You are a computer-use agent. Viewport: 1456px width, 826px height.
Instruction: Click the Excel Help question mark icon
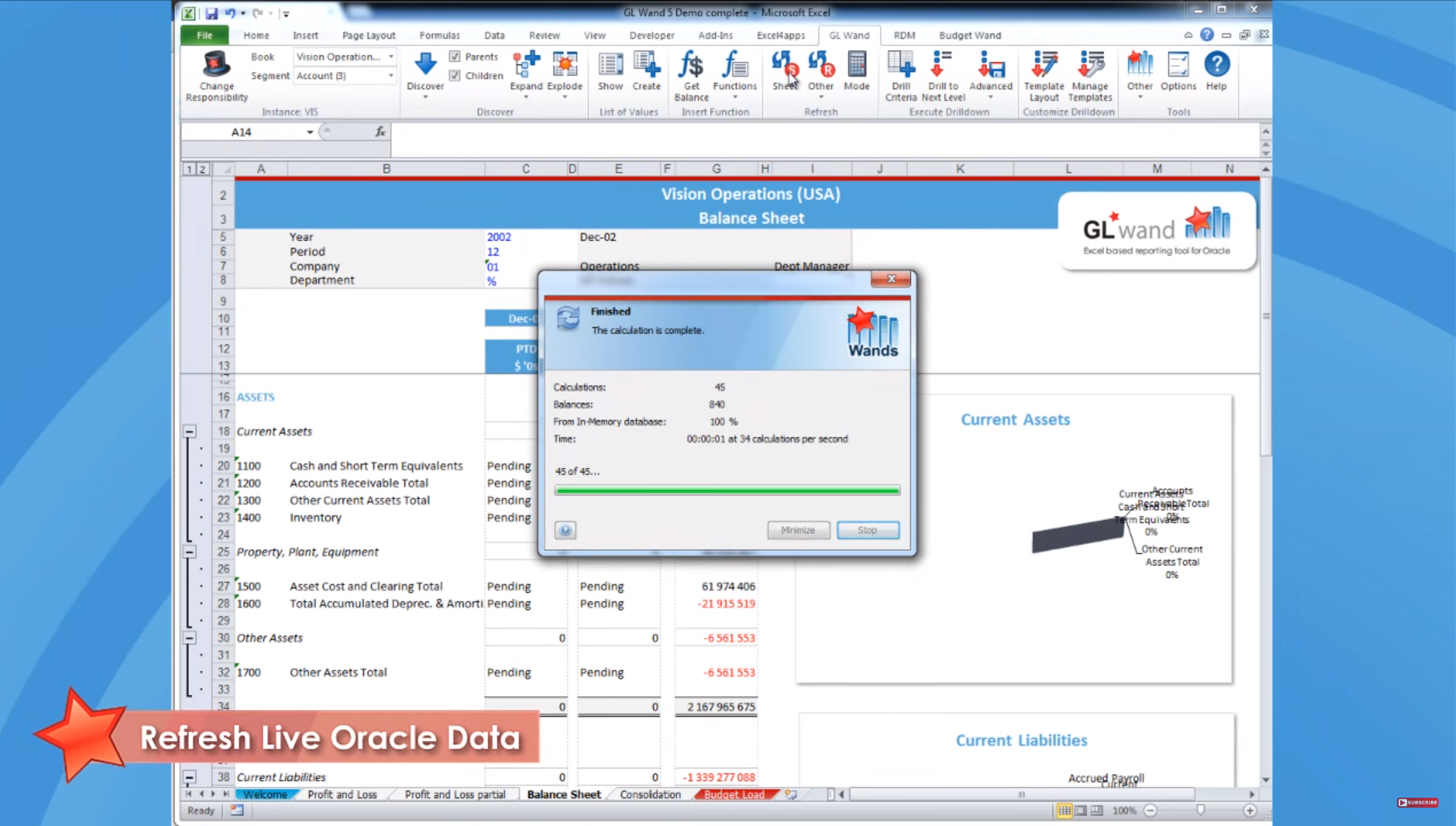1207,34
